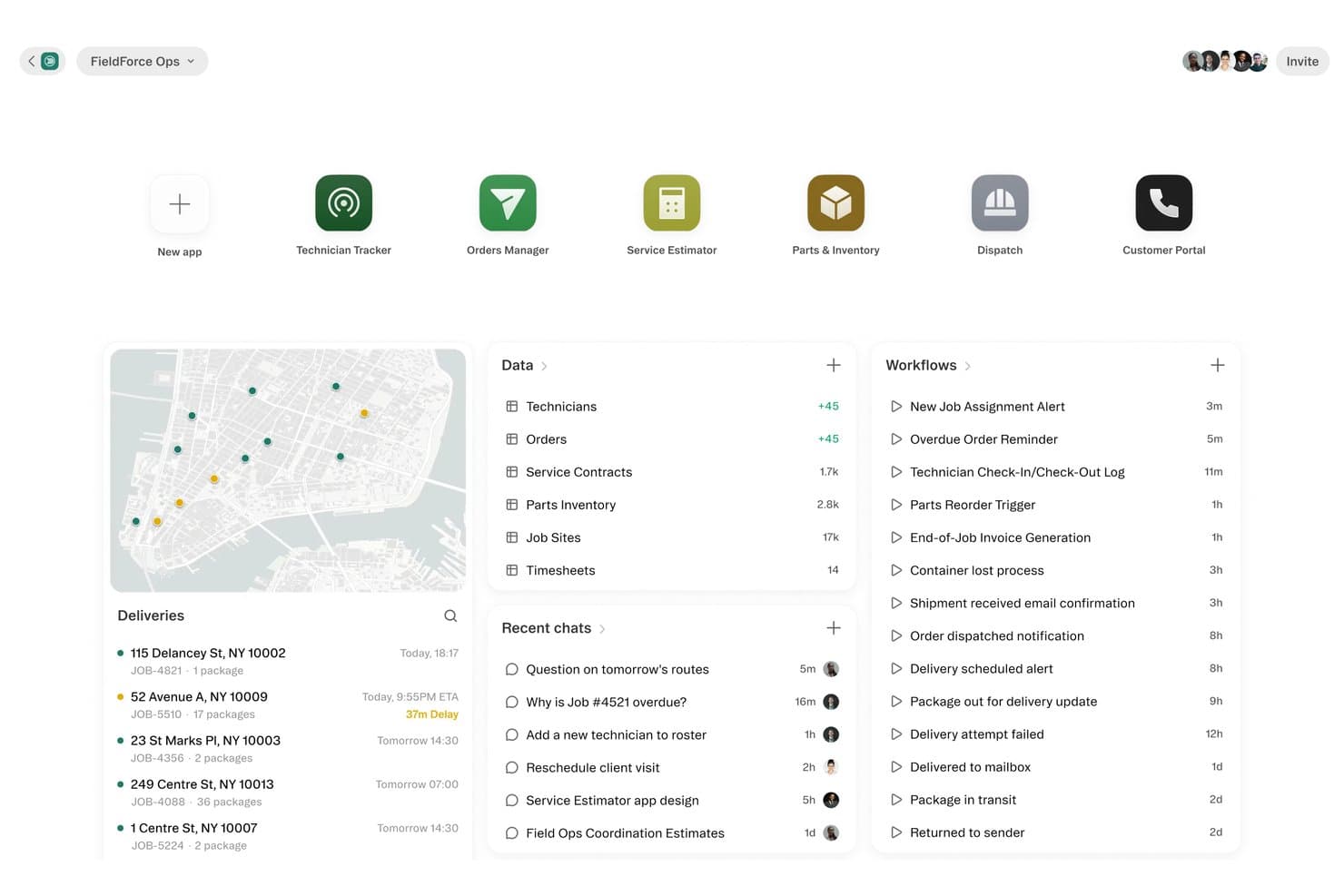Click the team member avatars group
Image resolution: width=1344 pixels, height=896 pixels.
pyautogui.click(x=1225, y=61)
